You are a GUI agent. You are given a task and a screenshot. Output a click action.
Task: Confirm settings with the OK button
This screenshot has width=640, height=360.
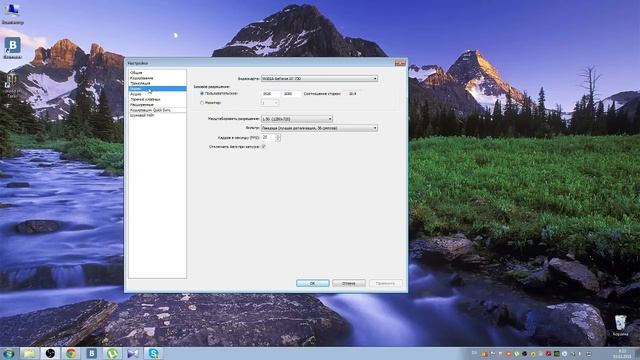click(x=313, y=283)
